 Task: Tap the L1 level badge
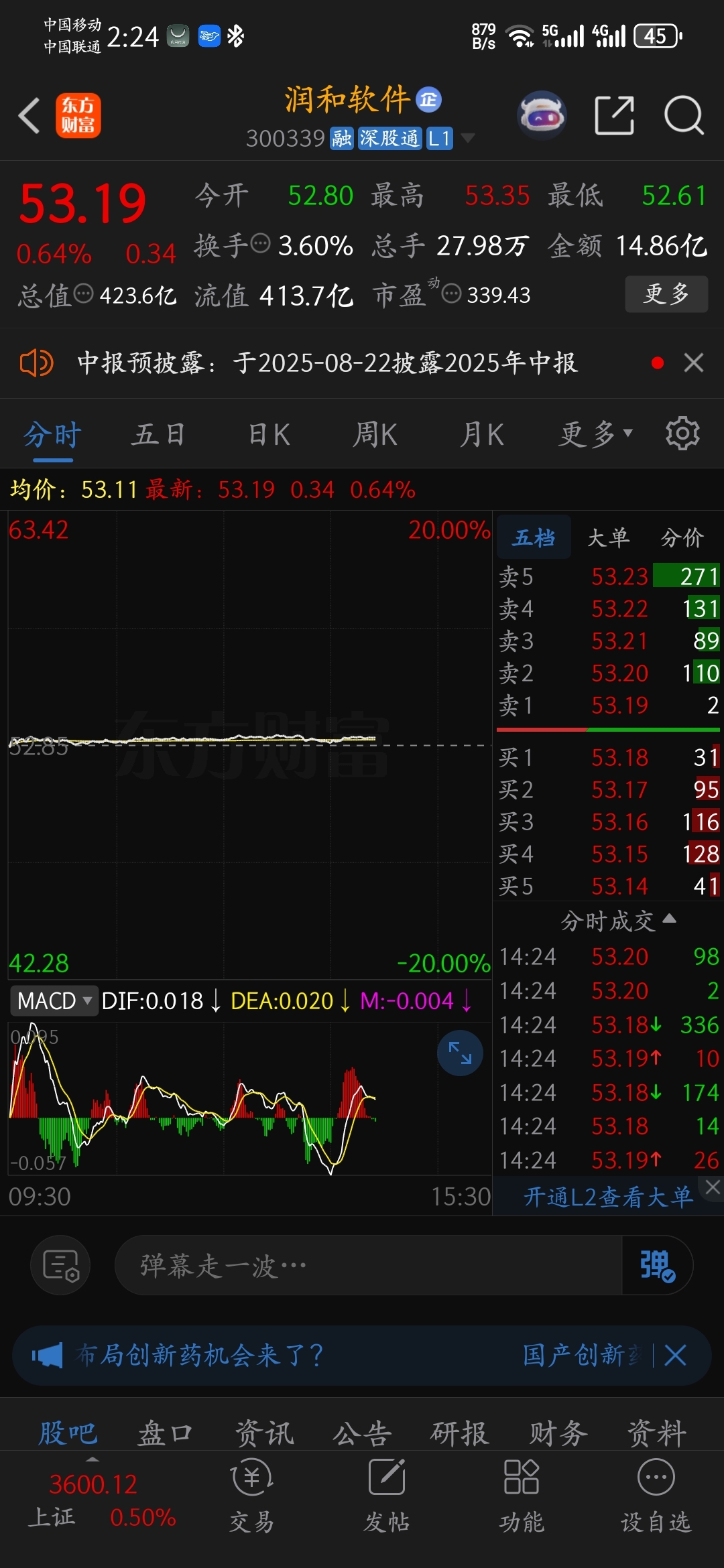[439, 139]
